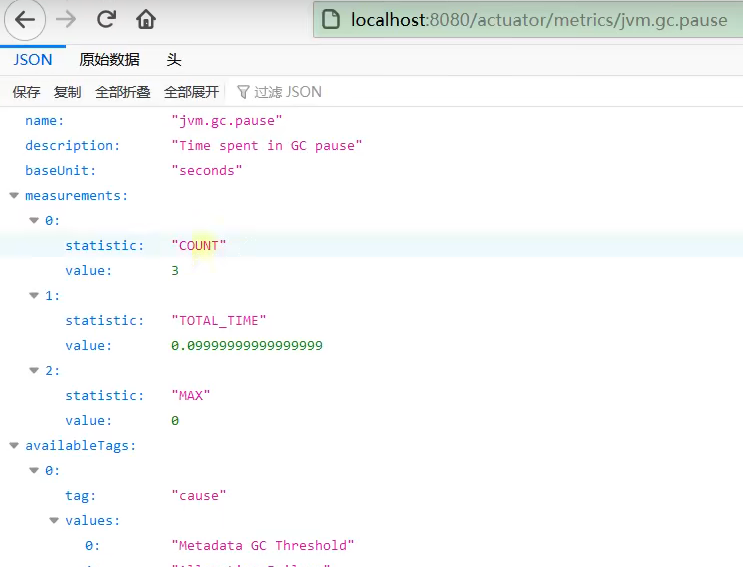
Task: Select the "TOTAL_TIME" statistic value
Action: (219, 321)
